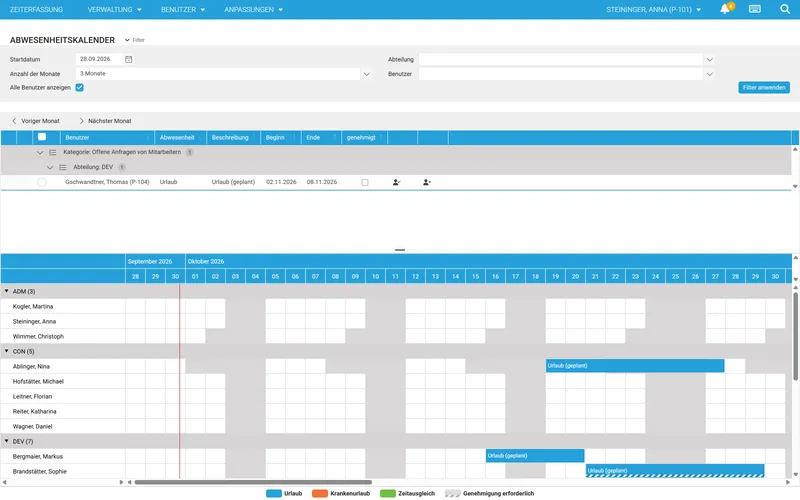Select Kogler, Martina in the employee list
This screenshot has height=500, width=800.
click(33, 307)
